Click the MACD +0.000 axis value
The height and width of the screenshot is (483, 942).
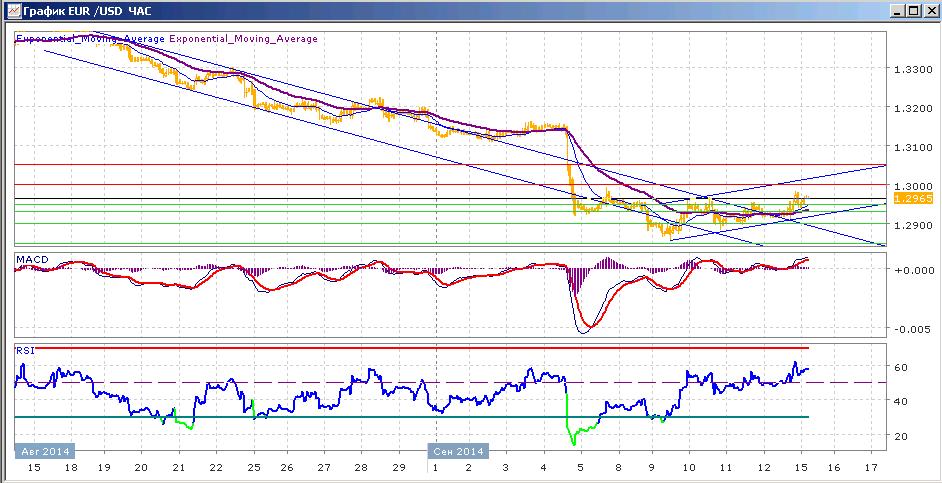pyautogui.click(x=914, y=269)
